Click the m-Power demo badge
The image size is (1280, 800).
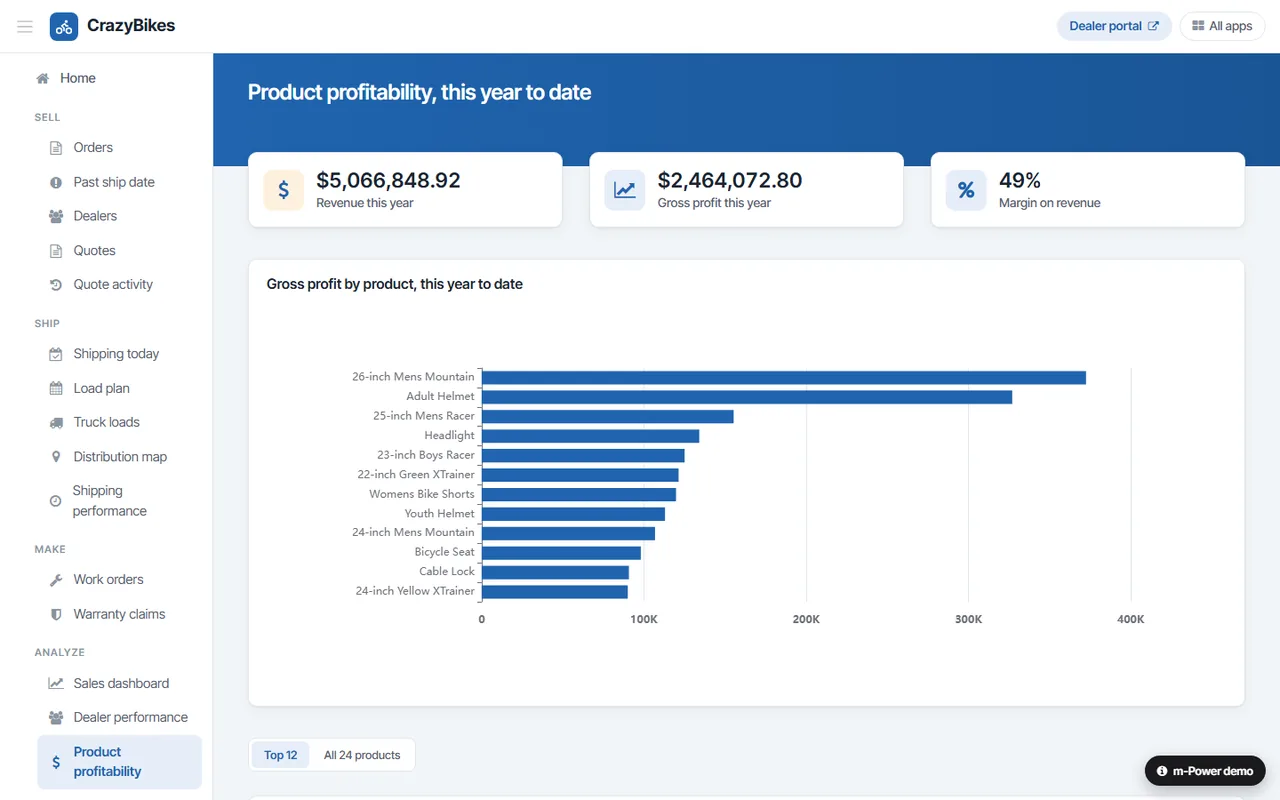point(1205,771)
